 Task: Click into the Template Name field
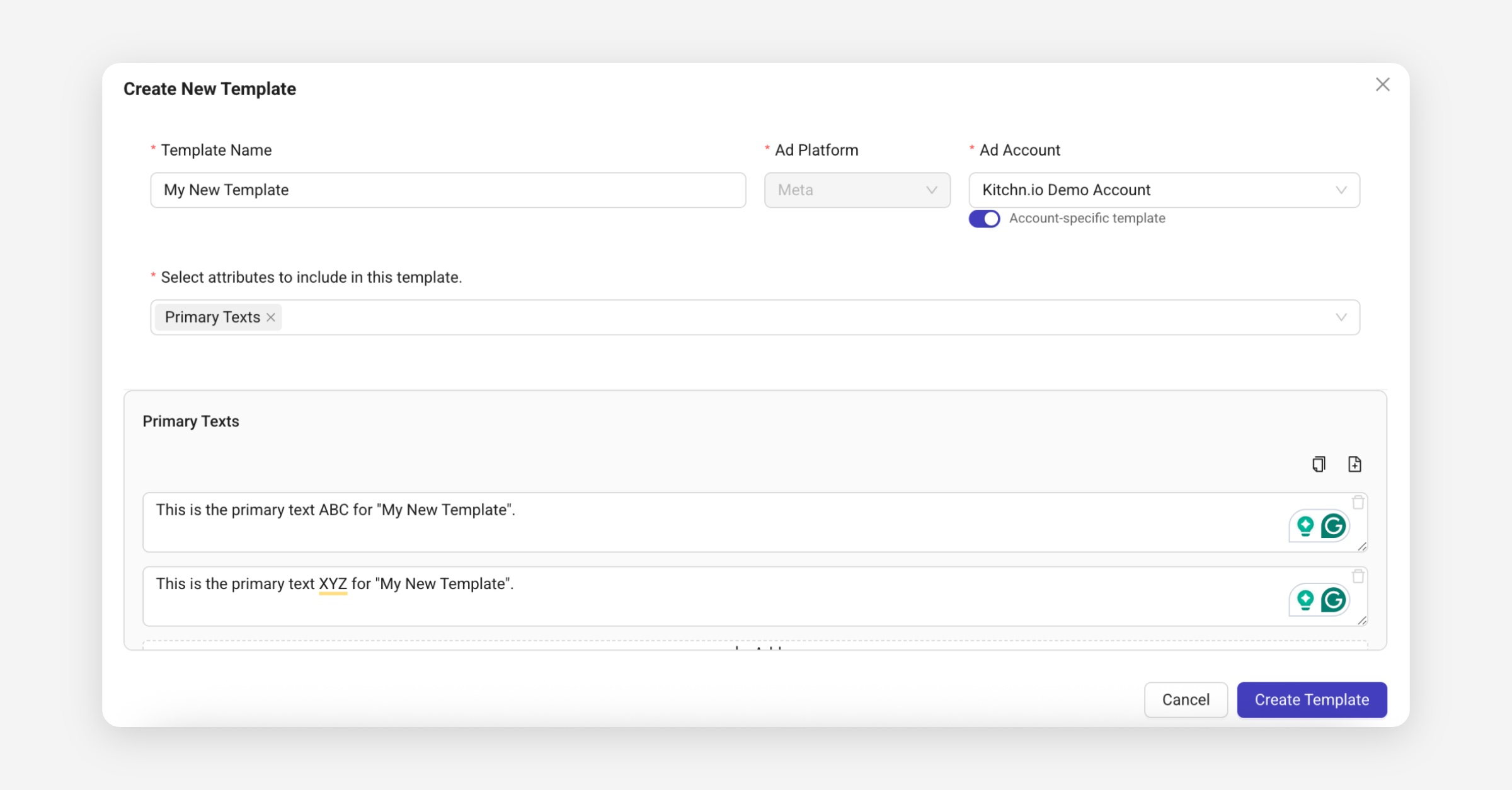(x=447, y=190)
